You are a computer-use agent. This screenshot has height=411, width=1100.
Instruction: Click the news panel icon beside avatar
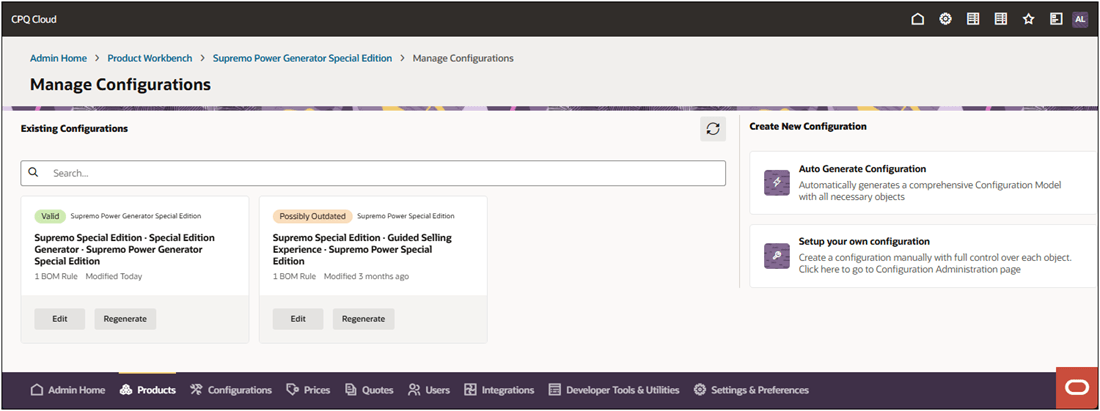tap(1056, 20)
